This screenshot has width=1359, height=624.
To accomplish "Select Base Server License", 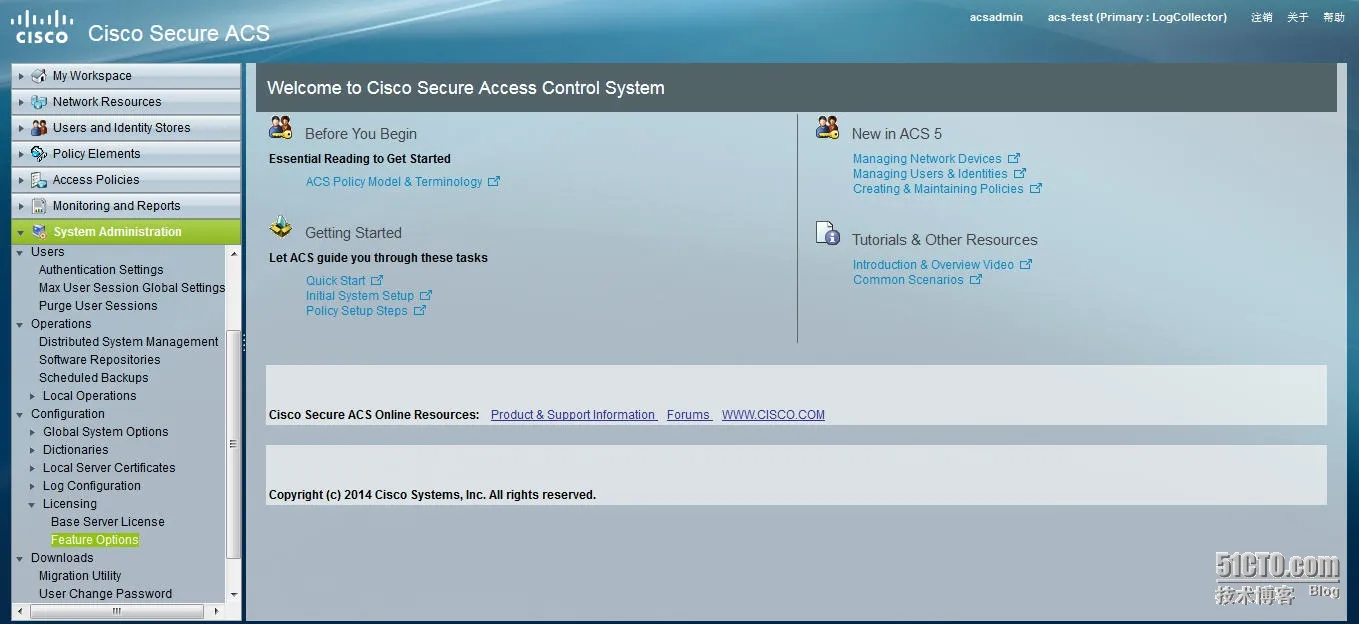I will 108,522.
